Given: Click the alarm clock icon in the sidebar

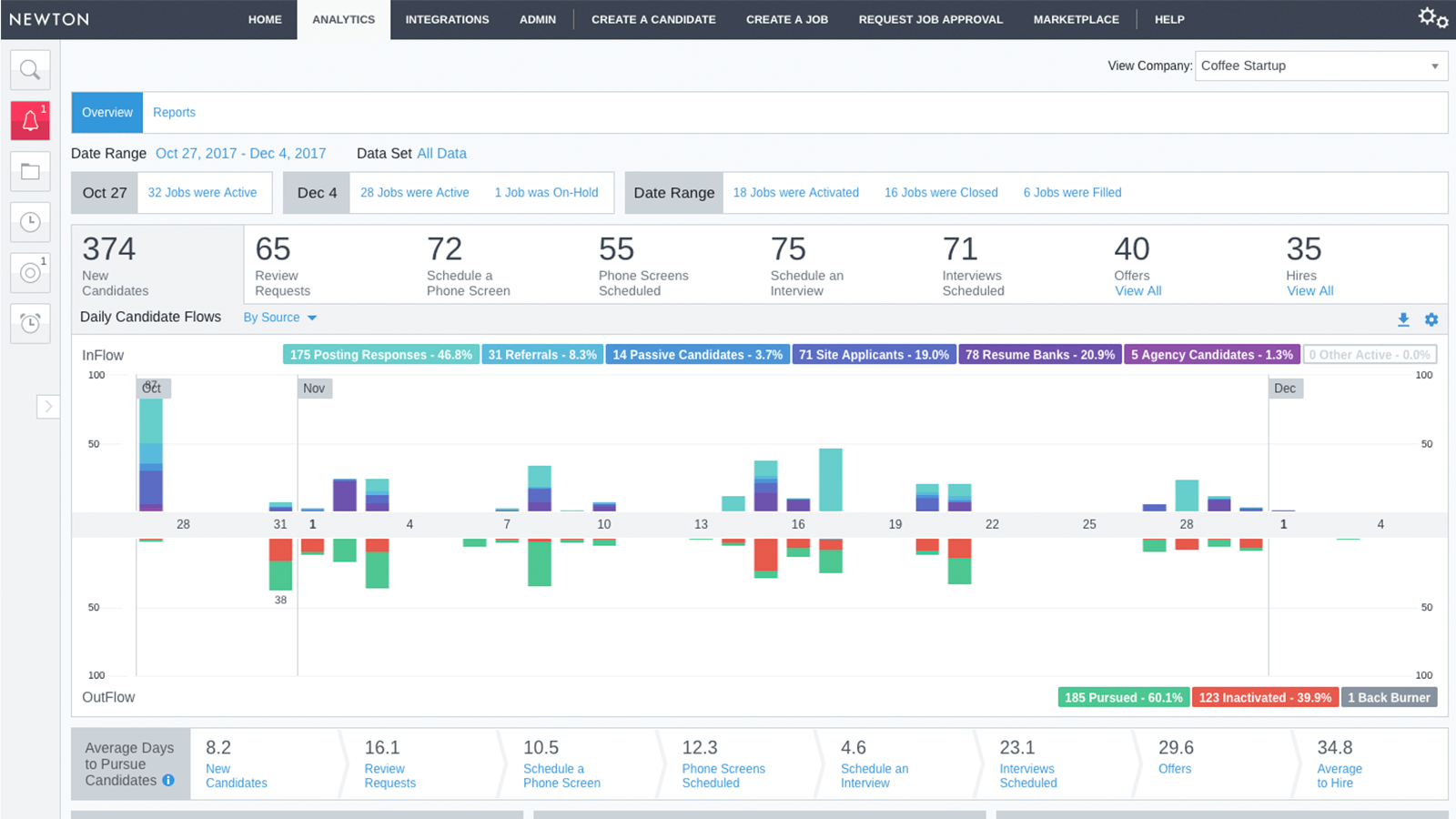Looking at the screenshot, I should [30, 323].
